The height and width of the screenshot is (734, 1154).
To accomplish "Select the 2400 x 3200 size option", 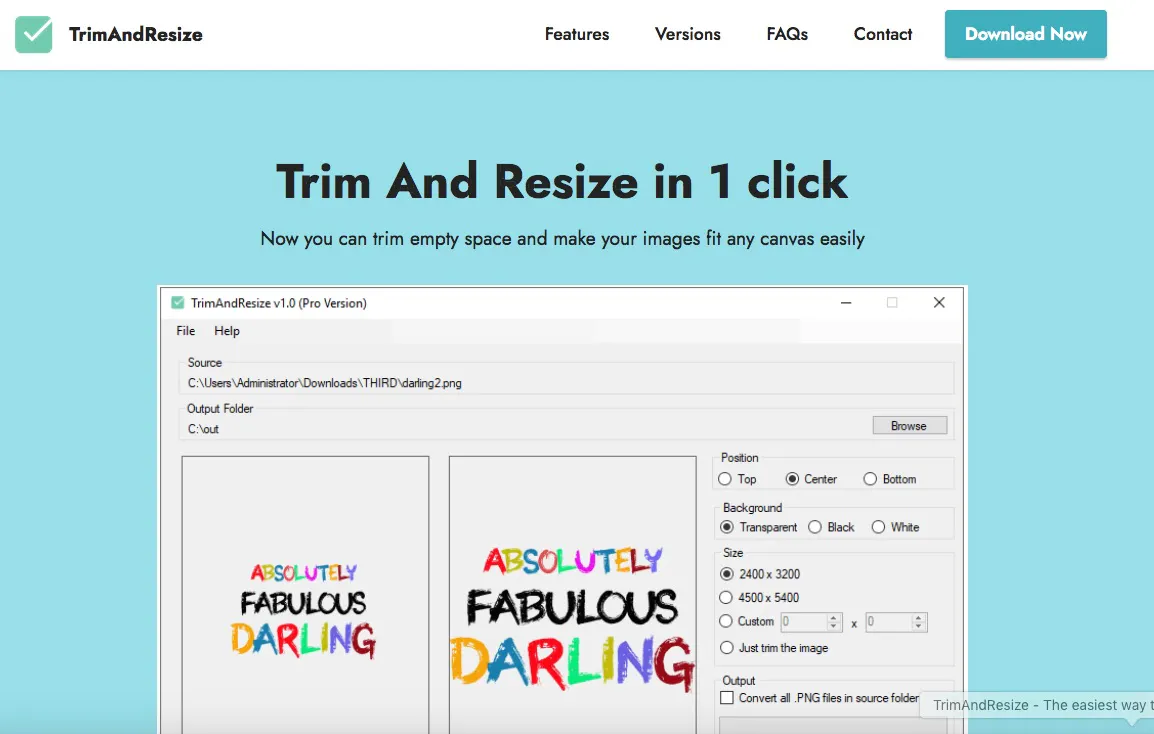I will point(727,574).
